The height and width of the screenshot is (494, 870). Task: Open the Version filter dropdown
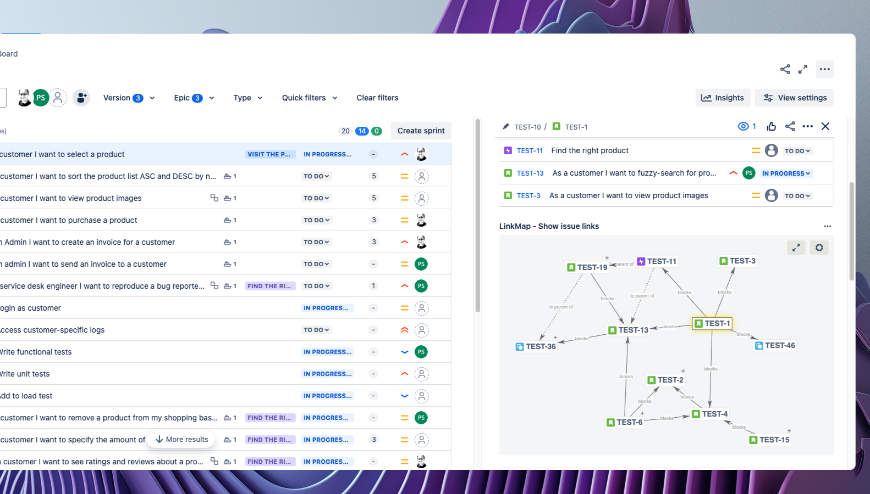pos(129,98)
